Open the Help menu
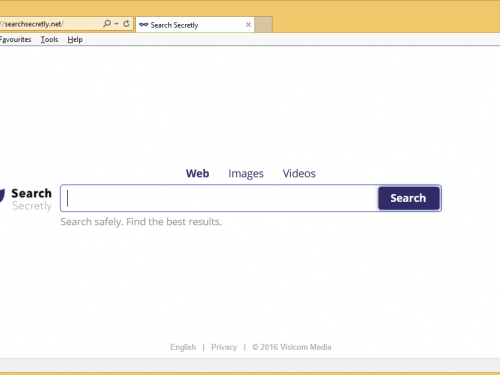Image resolution: width=500 pixels, height=375 pixels. click(75, 40)
